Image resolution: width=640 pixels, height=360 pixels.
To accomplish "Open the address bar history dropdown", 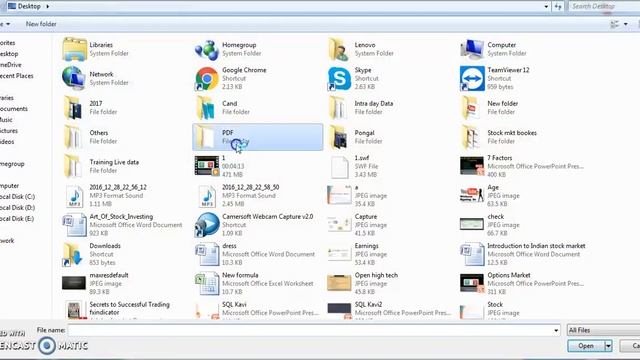I will pos(546,7).
